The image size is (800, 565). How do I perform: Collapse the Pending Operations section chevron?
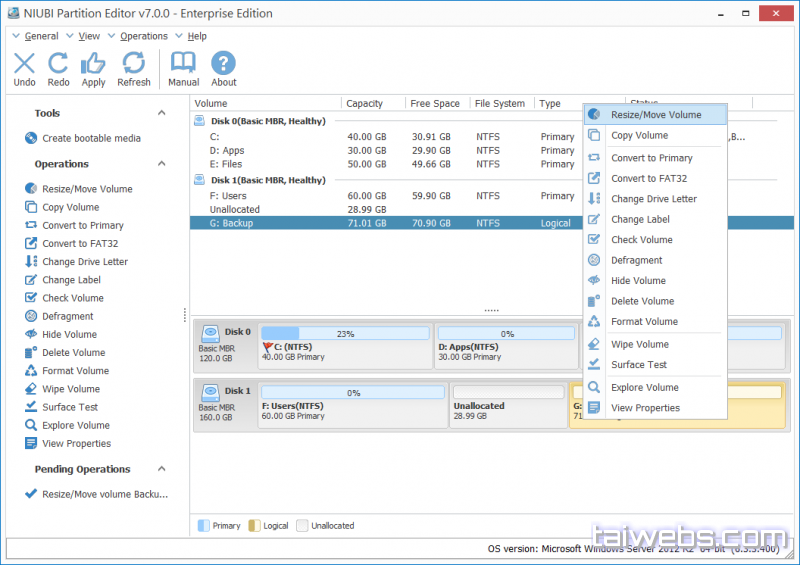pyautogui.click(x=162, y=469)
